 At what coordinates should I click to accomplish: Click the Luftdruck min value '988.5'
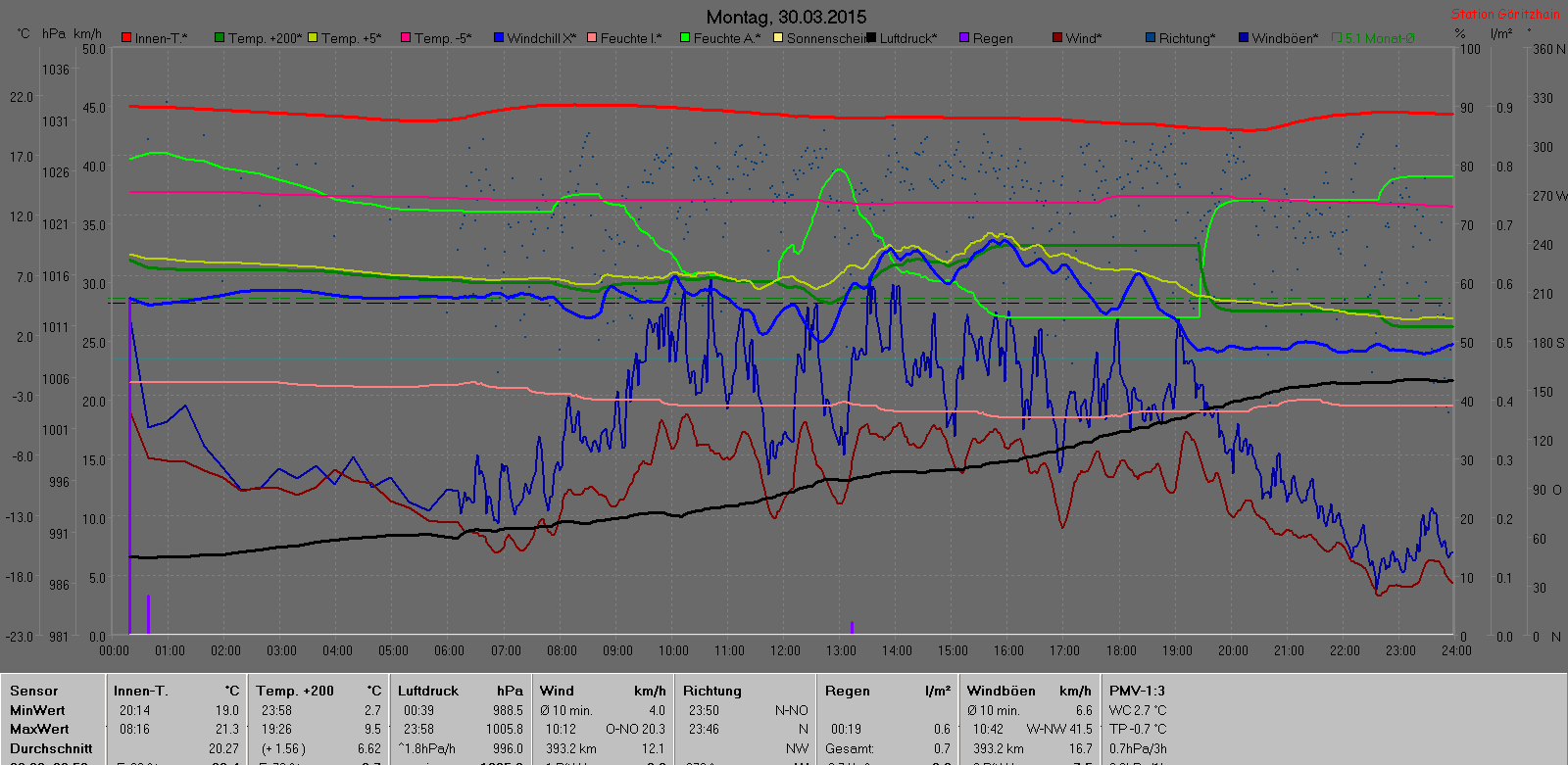[508, 710]
